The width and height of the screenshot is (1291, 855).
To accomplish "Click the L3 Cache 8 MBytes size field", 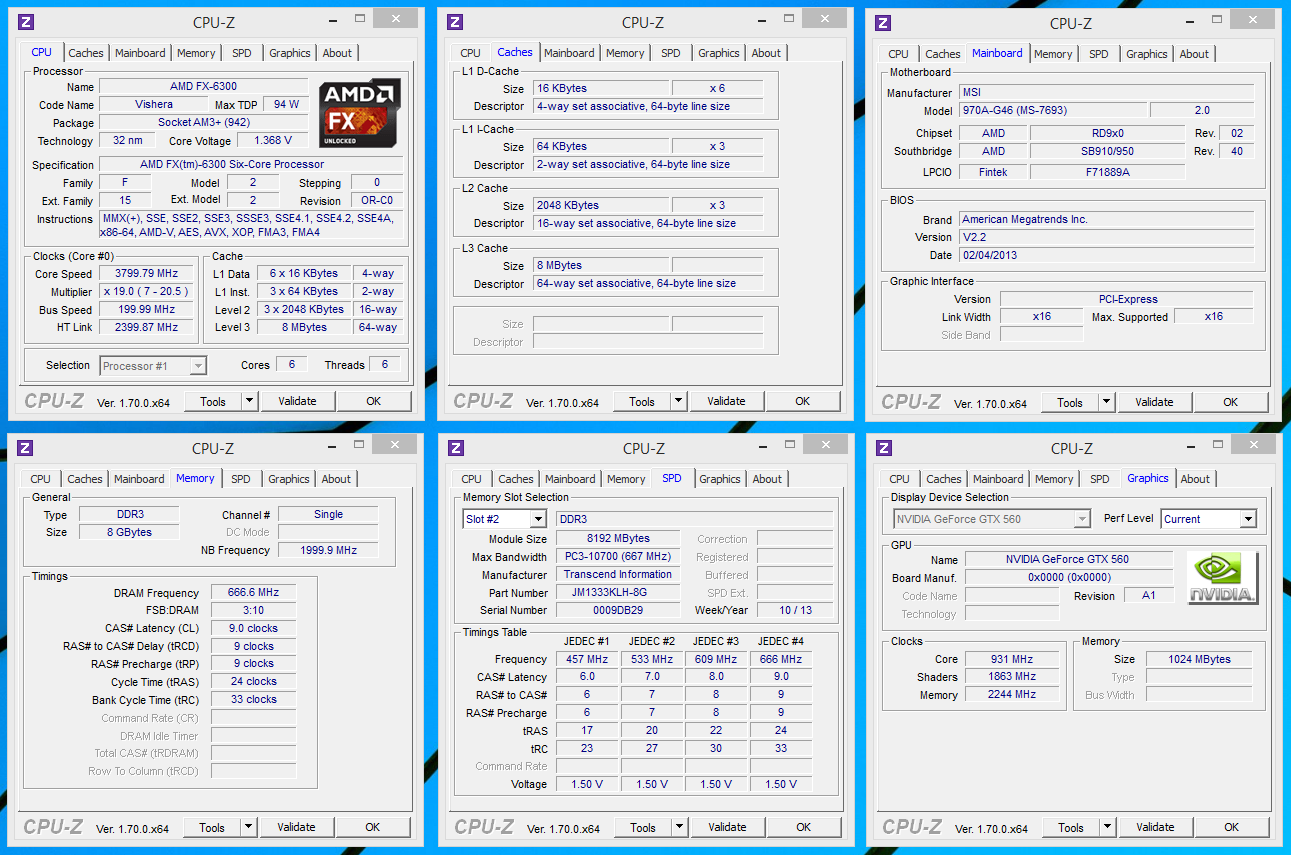I will [600, 265].
